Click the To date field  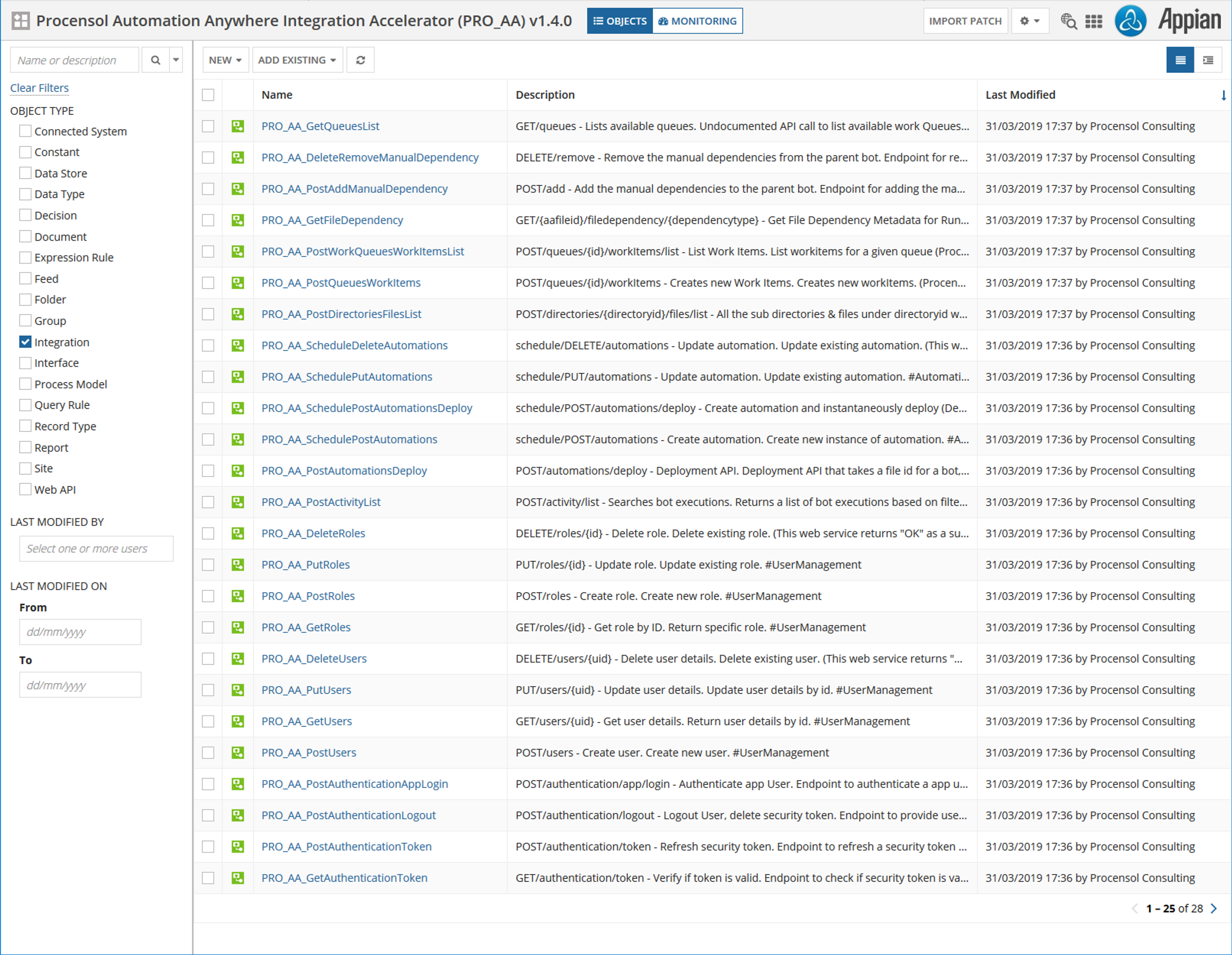[x=80, y=684]
